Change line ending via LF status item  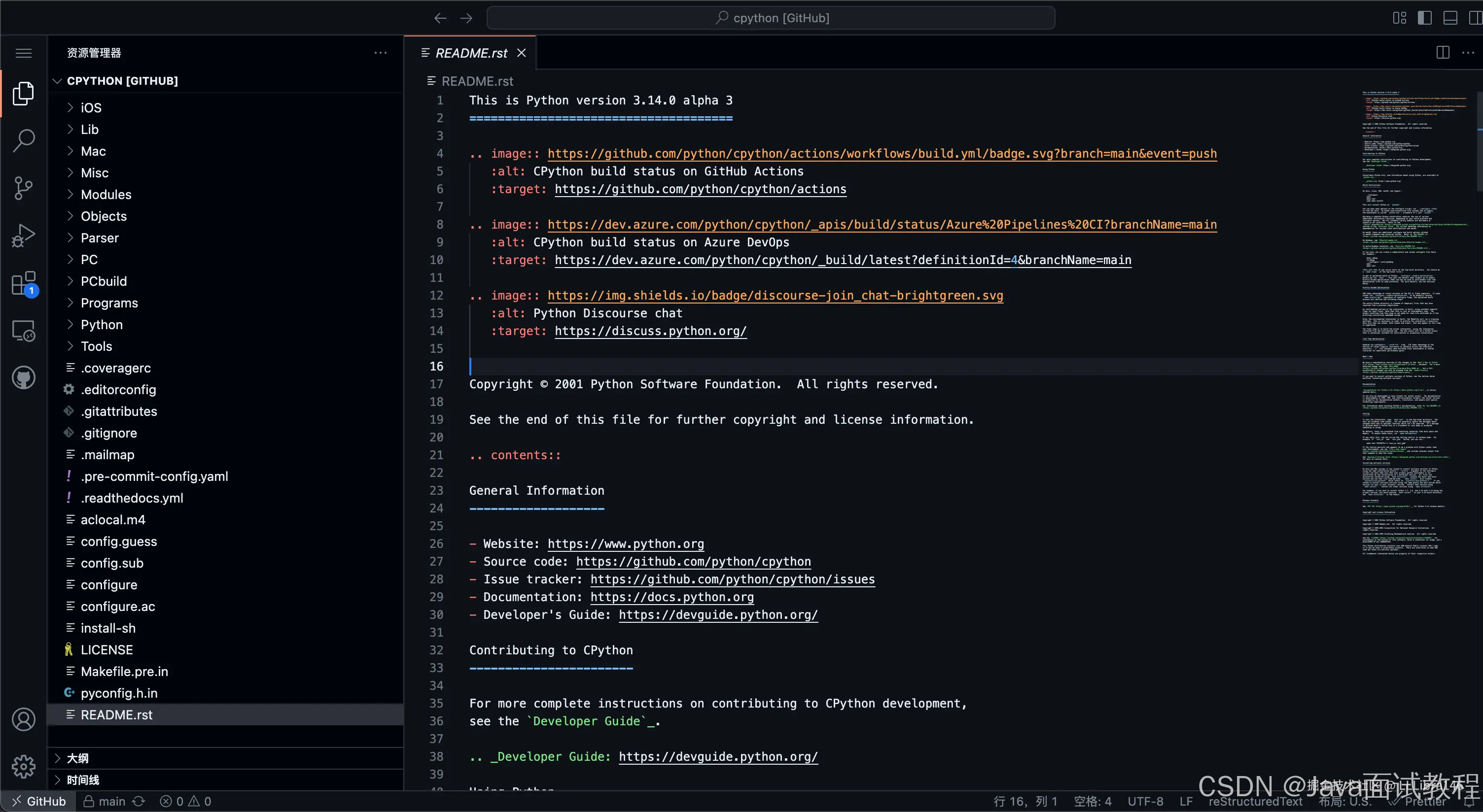click(1185, 801)
